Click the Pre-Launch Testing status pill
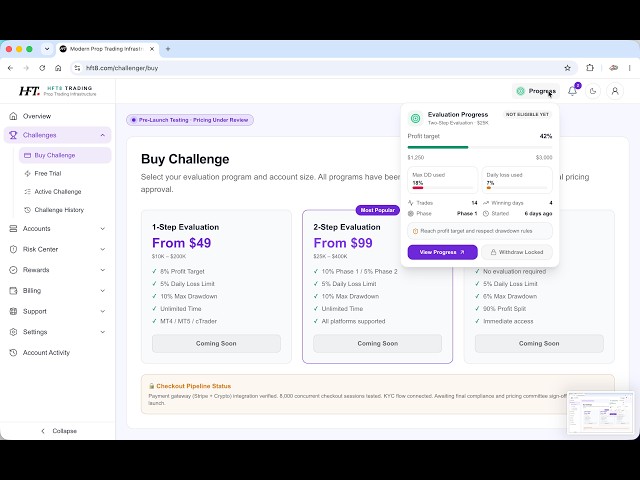 (x=190, y=120)
